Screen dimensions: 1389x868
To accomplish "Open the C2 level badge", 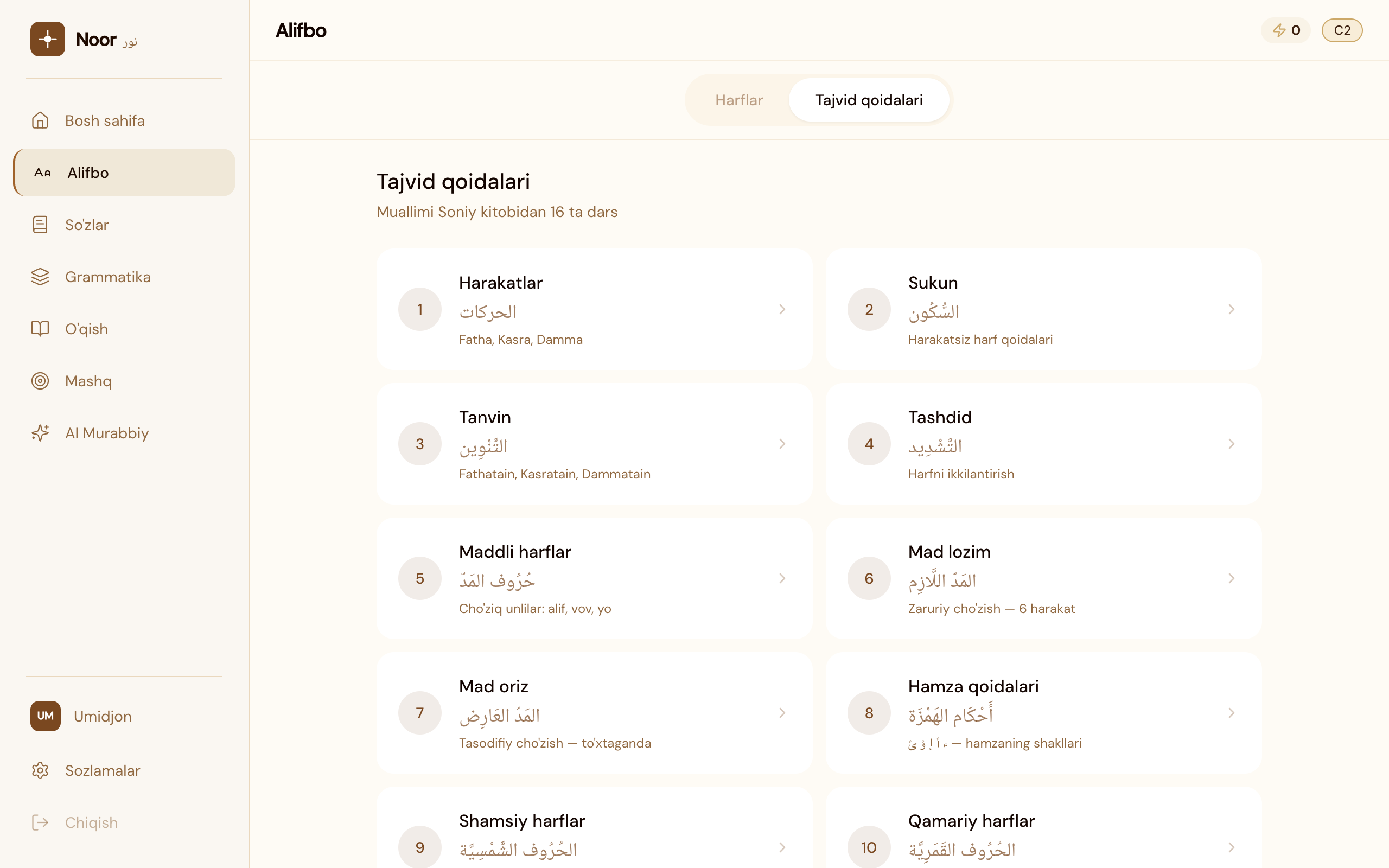I will point(1341,30).
